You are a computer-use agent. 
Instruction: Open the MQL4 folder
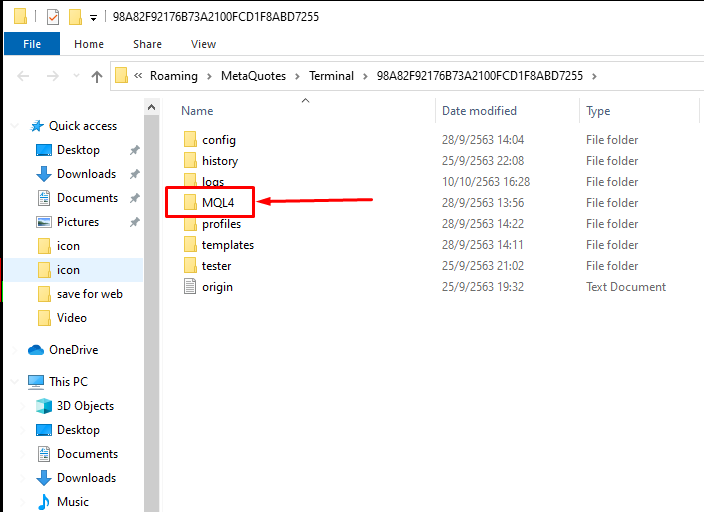click(x=217, y=203)
